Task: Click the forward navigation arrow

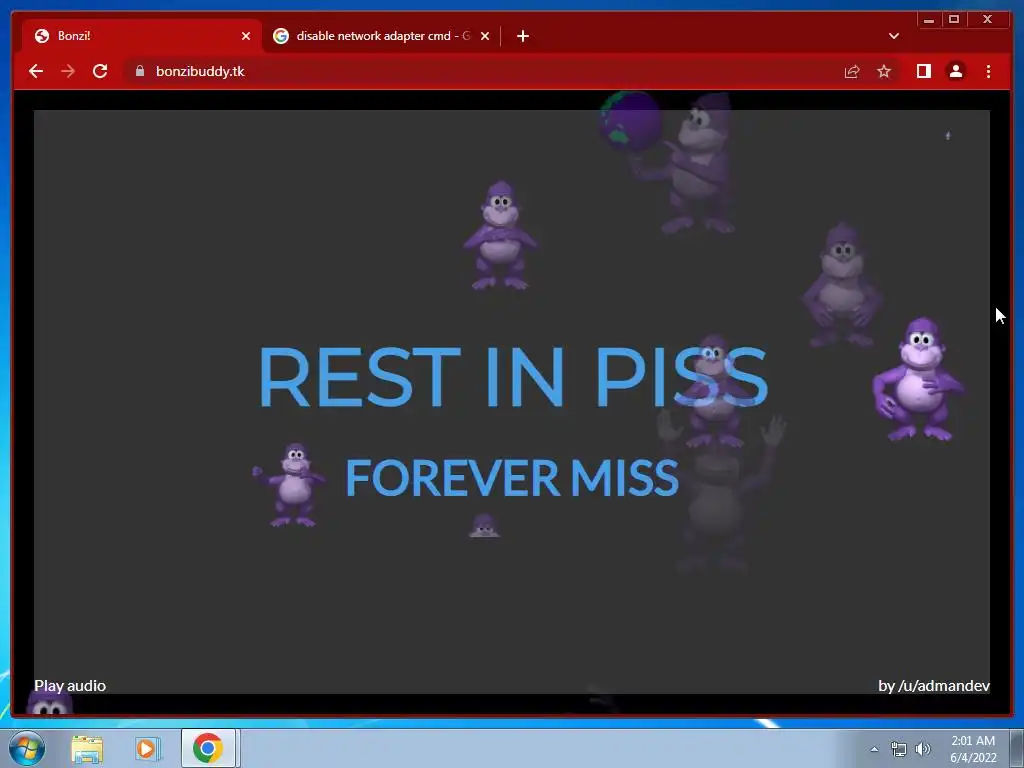Action: point(68,71)
